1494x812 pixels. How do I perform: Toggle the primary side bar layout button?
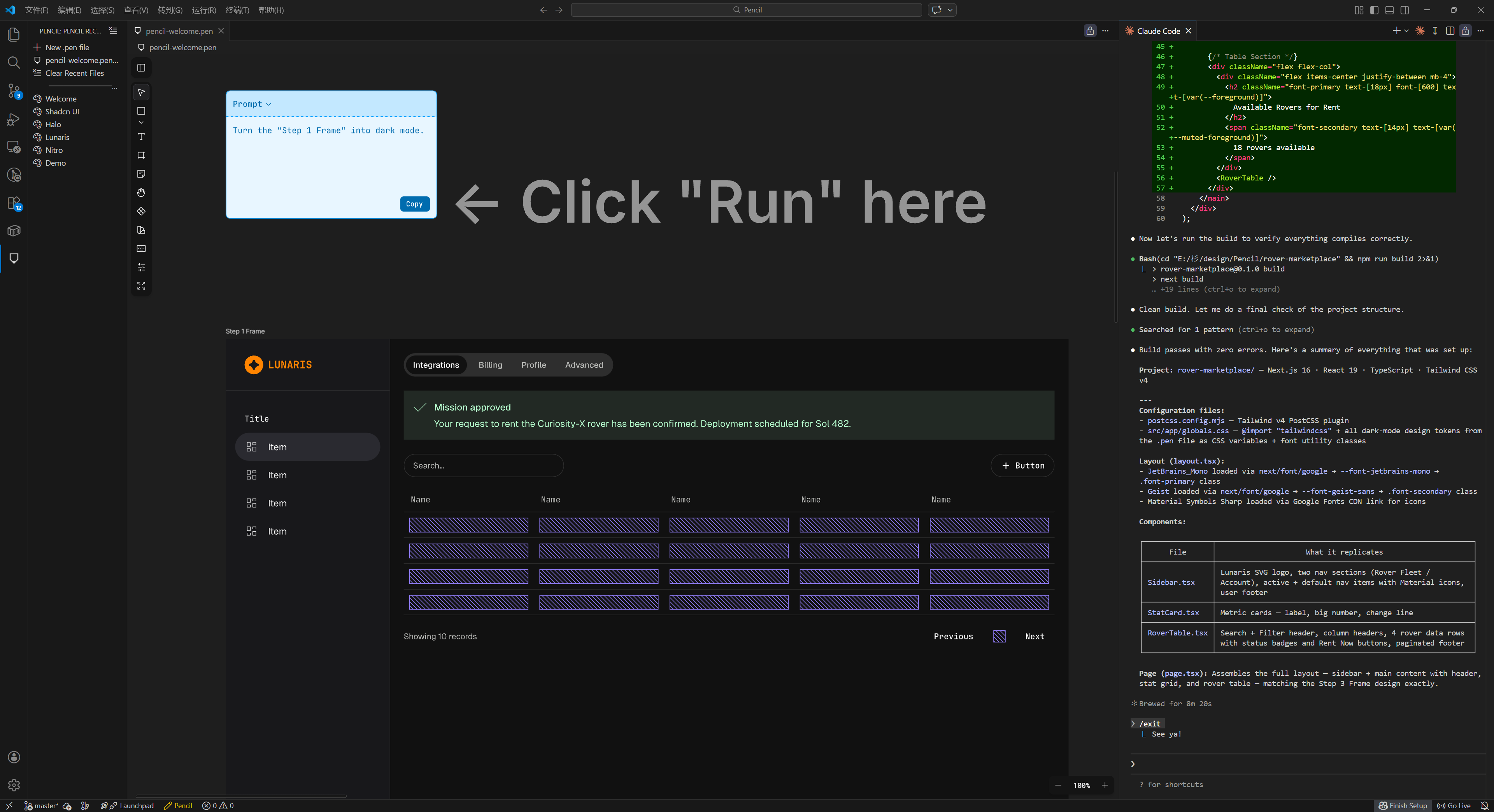[1374, 10]
